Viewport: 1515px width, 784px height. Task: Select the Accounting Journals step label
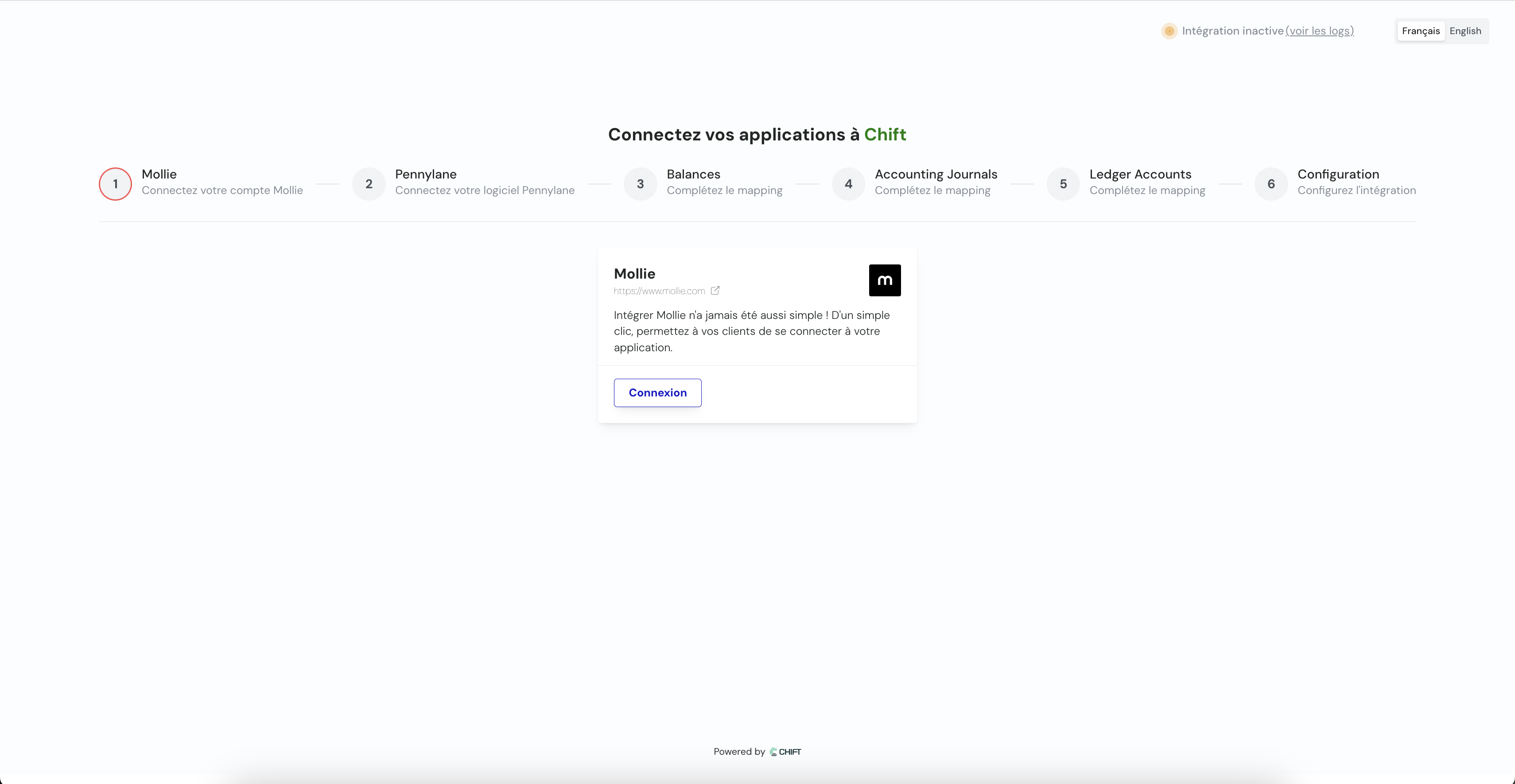pos(936,174)
